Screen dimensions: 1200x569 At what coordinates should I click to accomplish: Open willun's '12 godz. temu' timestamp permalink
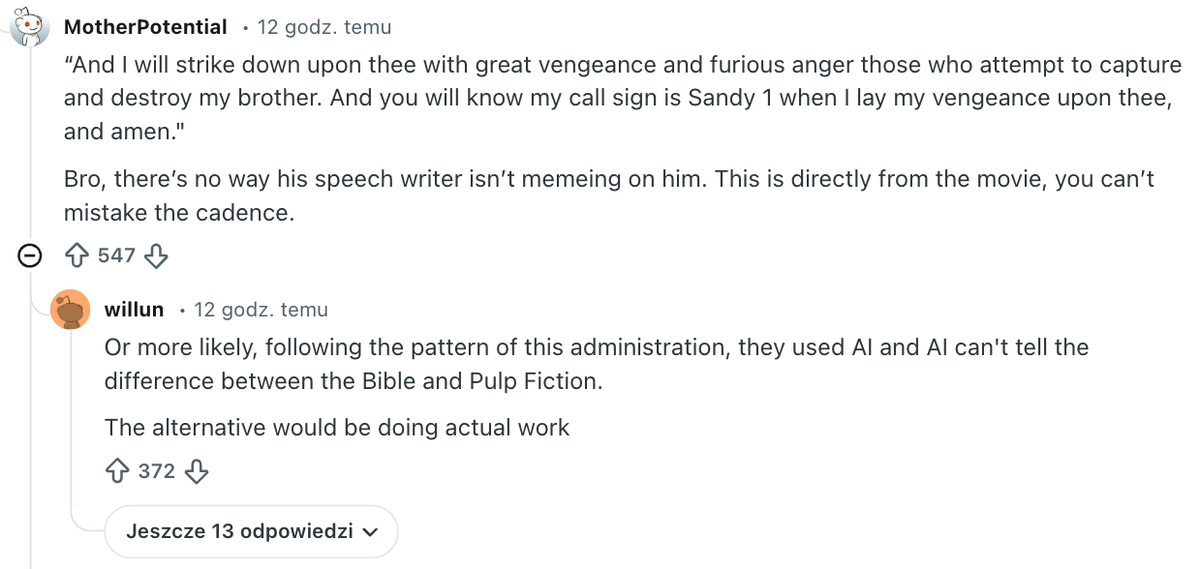[x=261, y=309]
